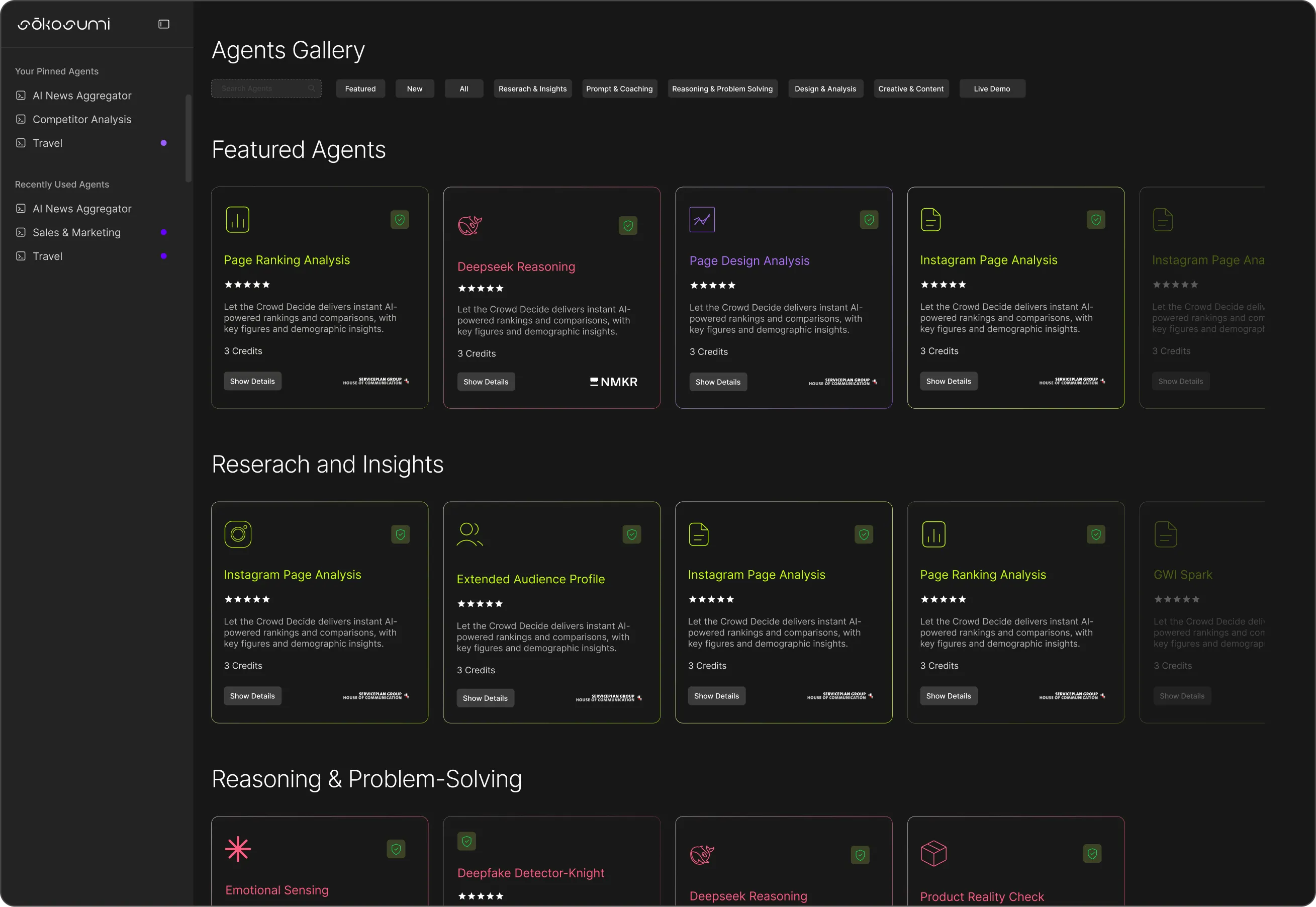Open the pinned Competitor Analysis agent
The image size is (1316, 907).
(82, 119)
